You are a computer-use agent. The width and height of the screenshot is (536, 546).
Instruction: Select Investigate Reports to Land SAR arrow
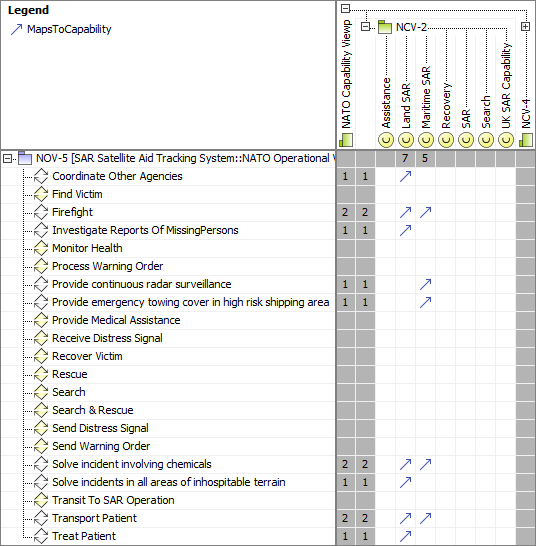[x=405, y=230]
